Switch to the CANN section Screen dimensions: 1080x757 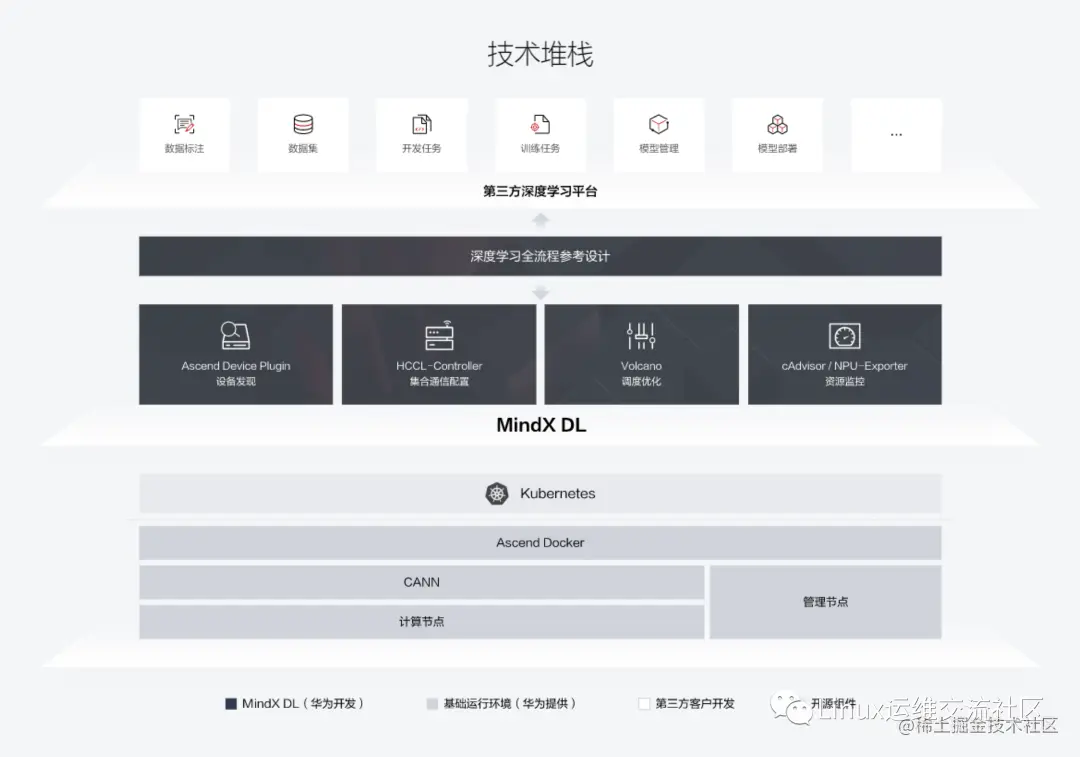tap(421, 581)
